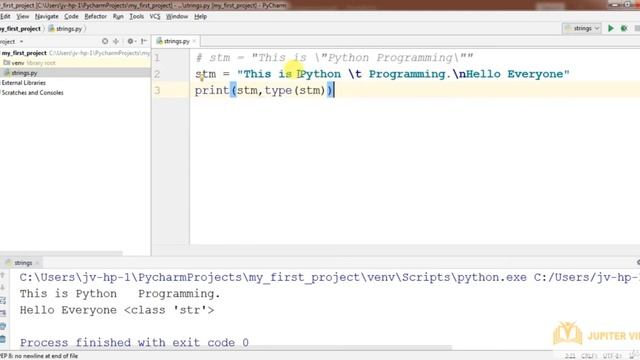Click the word Programming in line 2 string
Screen dimensions: 640x360
[x=407, y=74]
